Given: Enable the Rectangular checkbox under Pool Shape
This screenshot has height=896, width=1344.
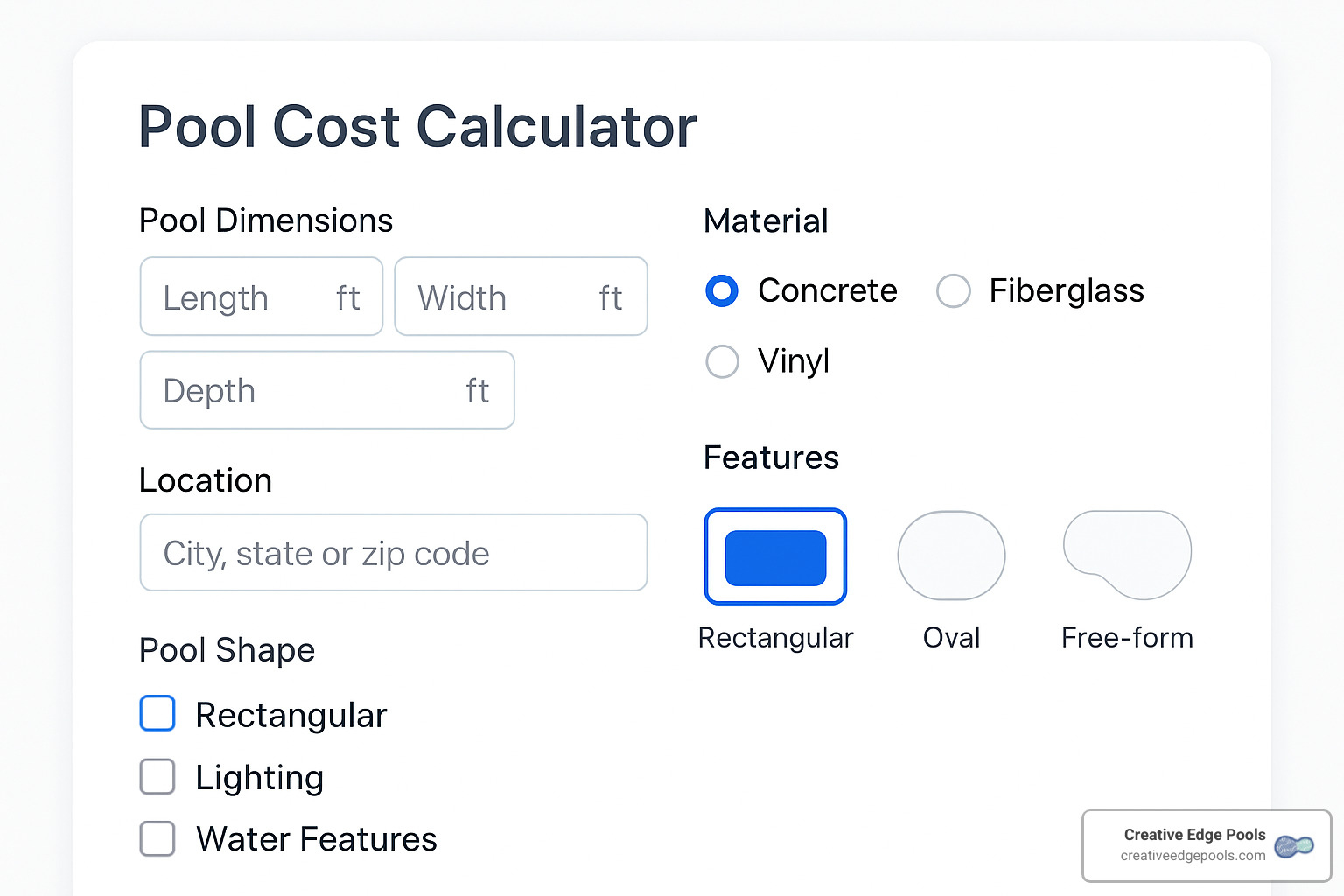Looking at the screenshot, I should pos(157,714).
